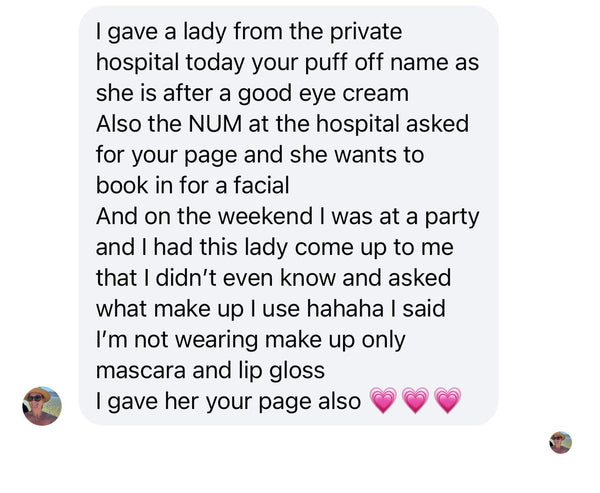Click the line "I gave a lady from the private"

249,32
